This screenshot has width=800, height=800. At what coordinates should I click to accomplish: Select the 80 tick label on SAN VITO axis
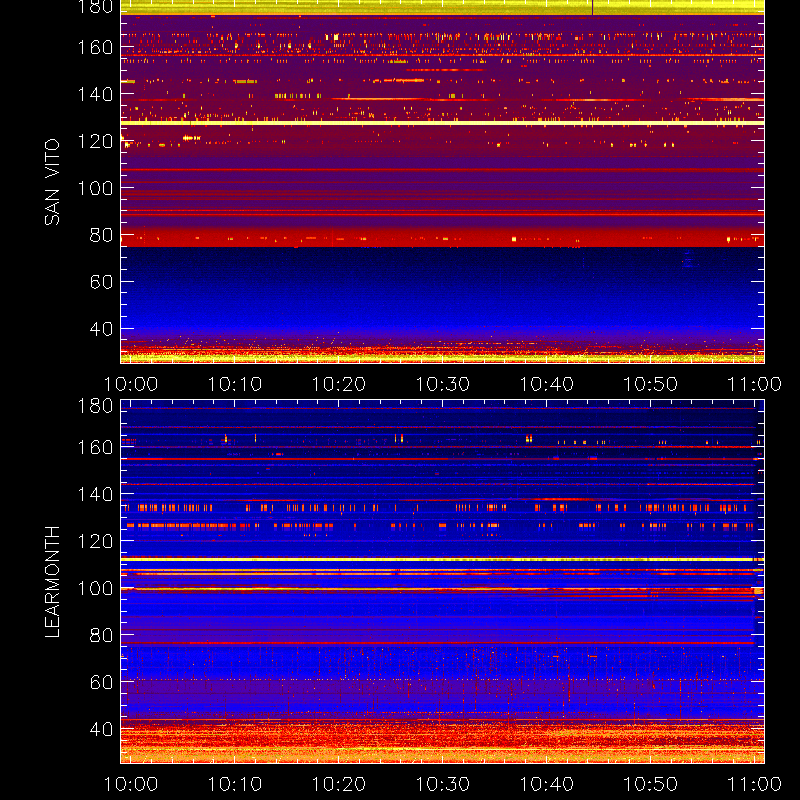[101, 235]
